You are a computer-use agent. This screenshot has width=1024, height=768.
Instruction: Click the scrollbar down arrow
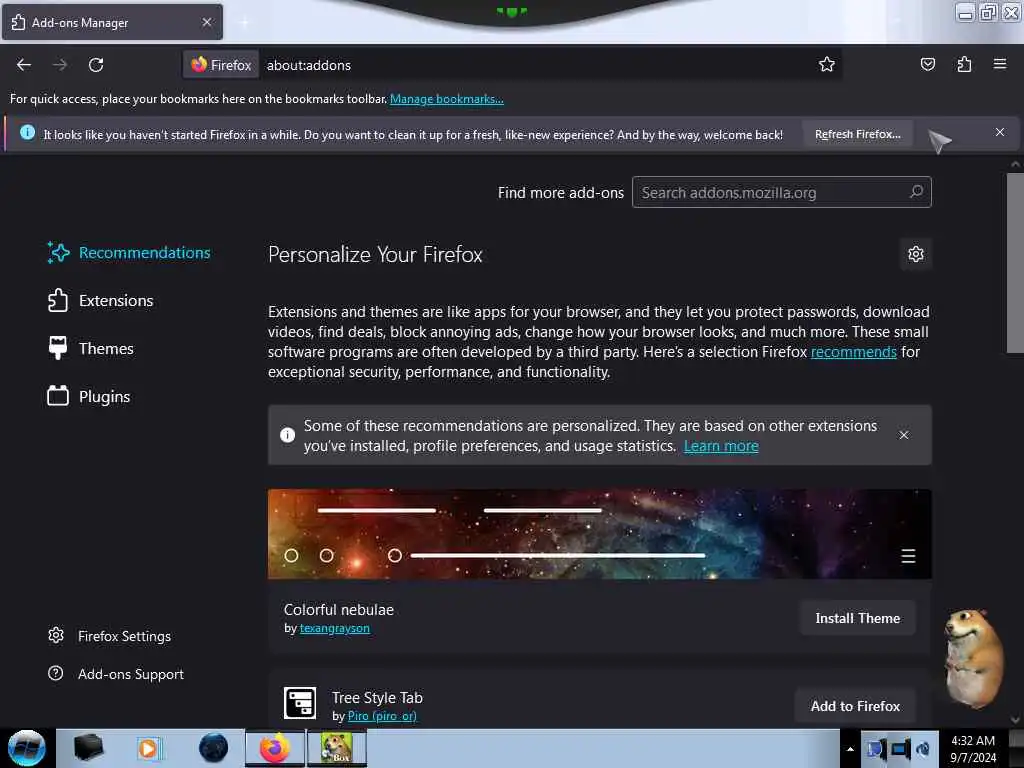(x=1015, y=720)
